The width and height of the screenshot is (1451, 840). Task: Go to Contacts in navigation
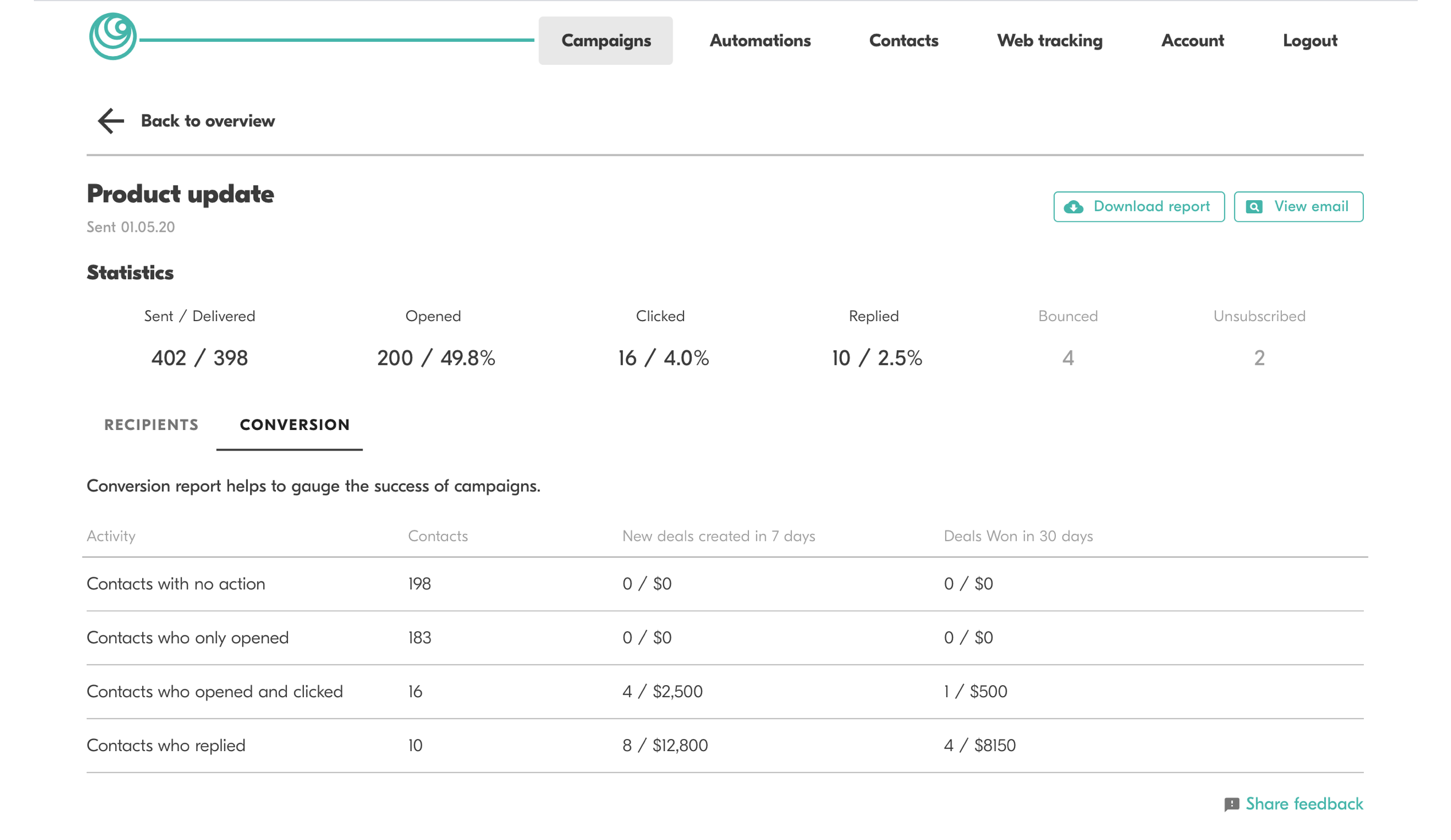903,40
